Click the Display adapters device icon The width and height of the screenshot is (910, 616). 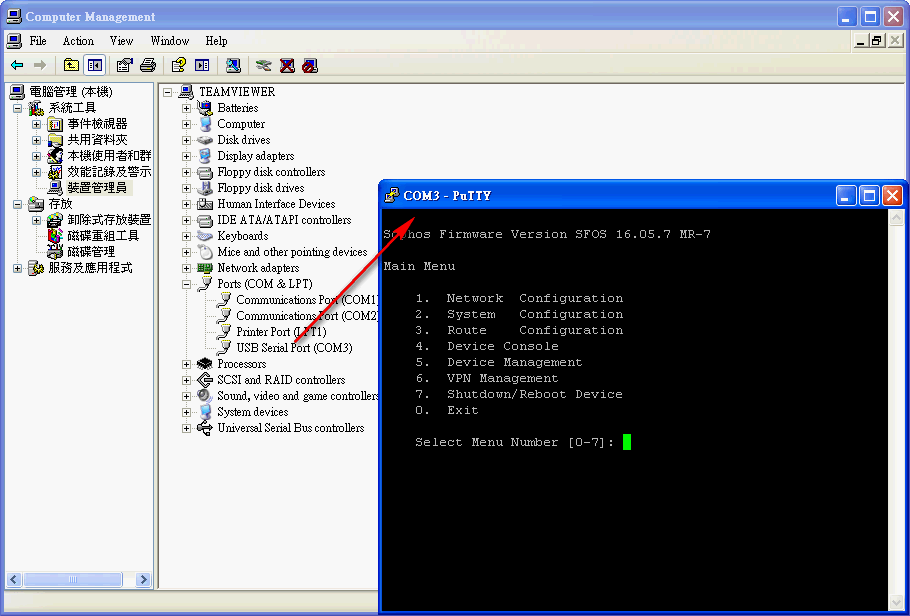pos(204,156)
